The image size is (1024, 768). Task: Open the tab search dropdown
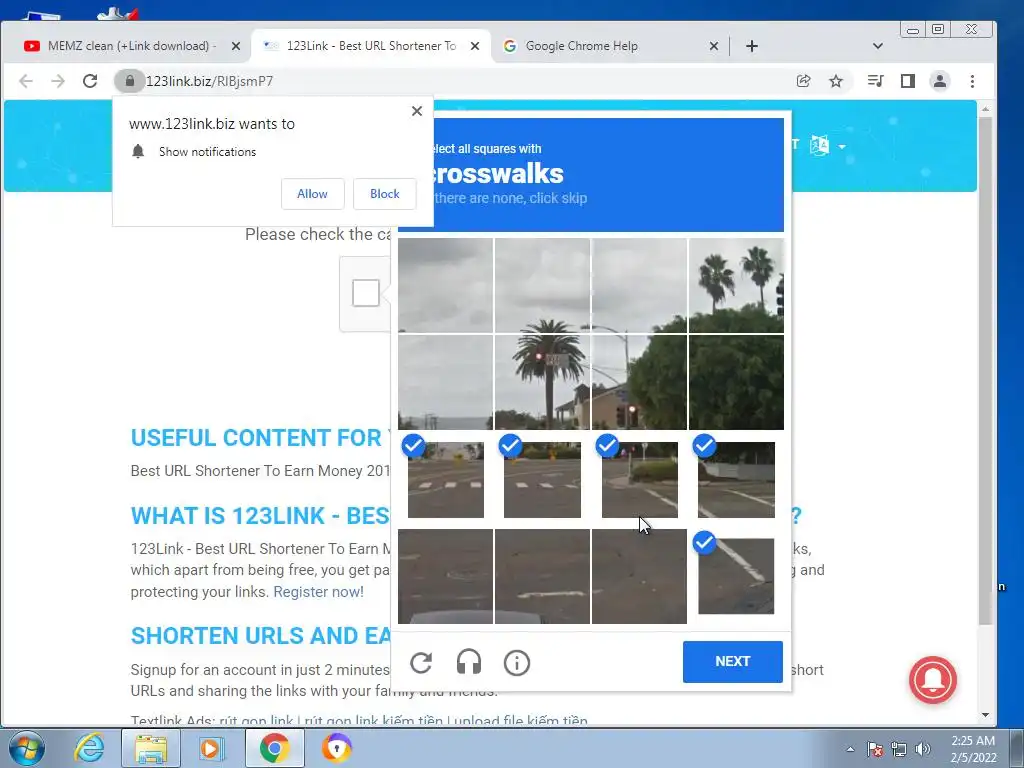click(x=878, y=46)
